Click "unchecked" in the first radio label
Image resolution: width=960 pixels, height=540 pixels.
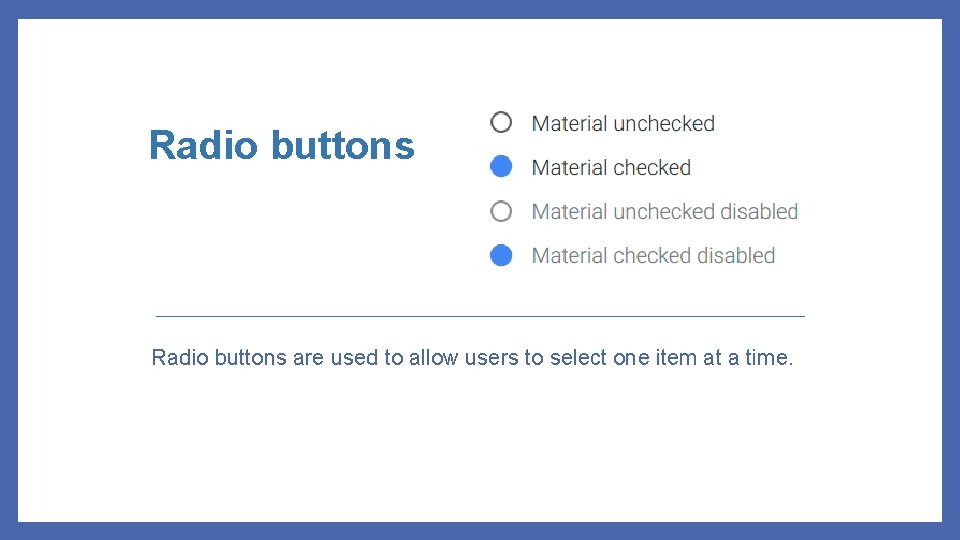pos(664,124)
